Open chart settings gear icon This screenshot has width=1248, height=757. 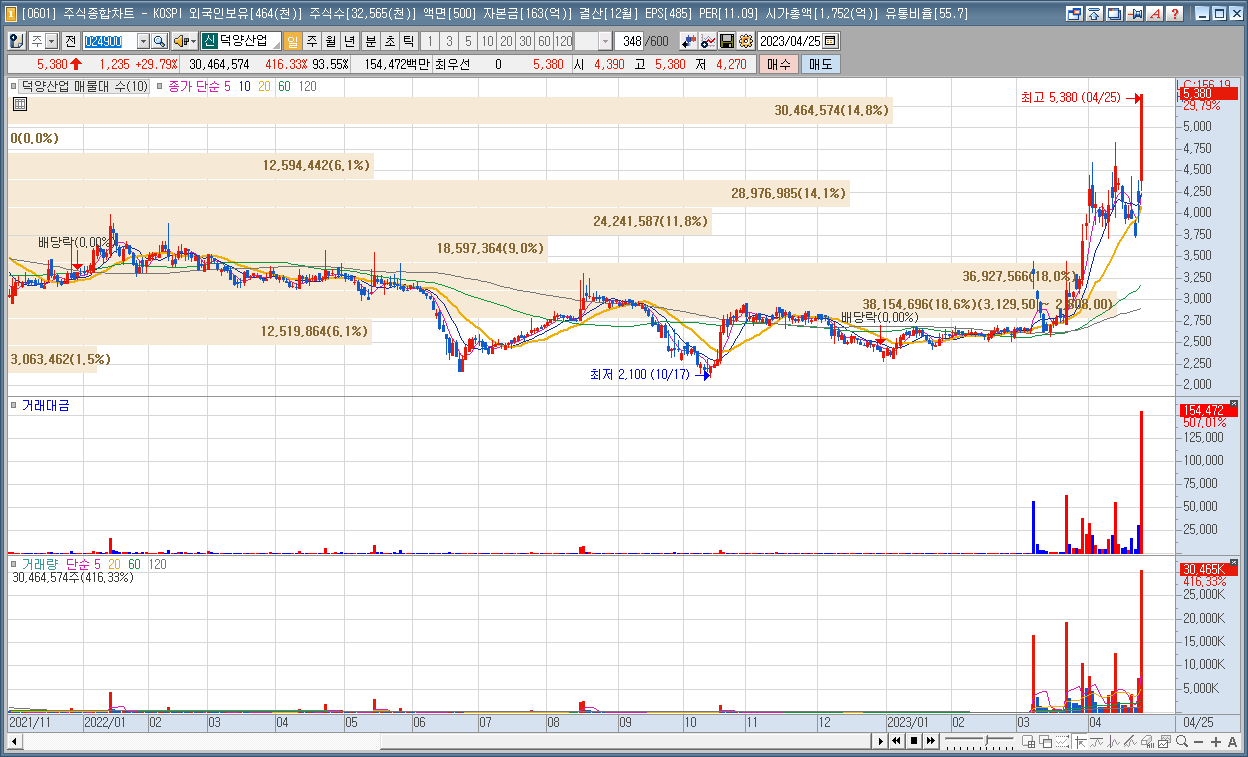coord(745,41)
